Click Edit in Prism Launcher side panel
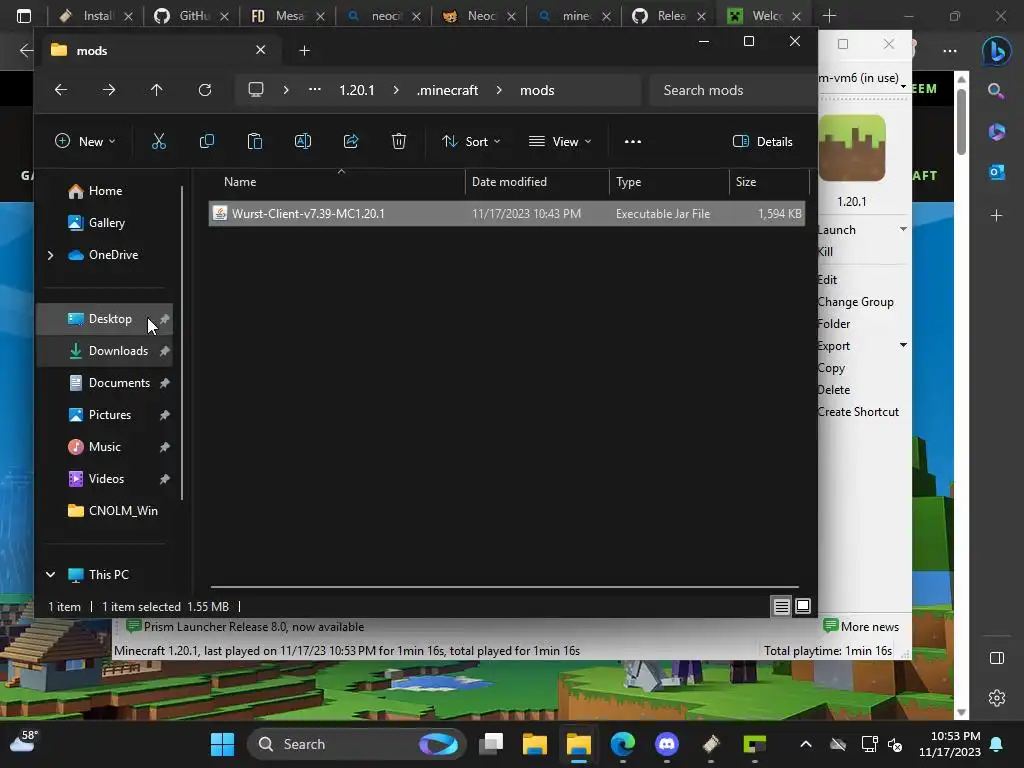The image size is (1024, 768). tap(827, 280)
